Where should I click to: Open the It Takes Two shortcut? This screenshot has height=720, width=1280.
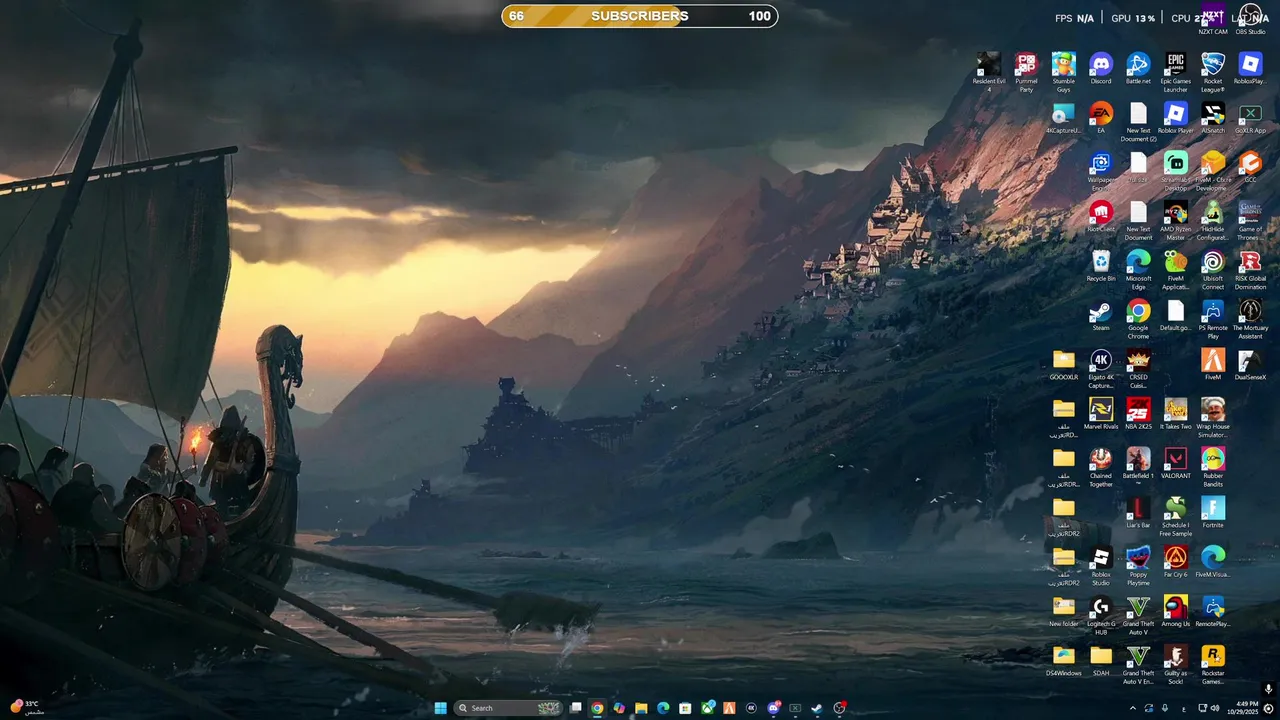[1175, 412]
